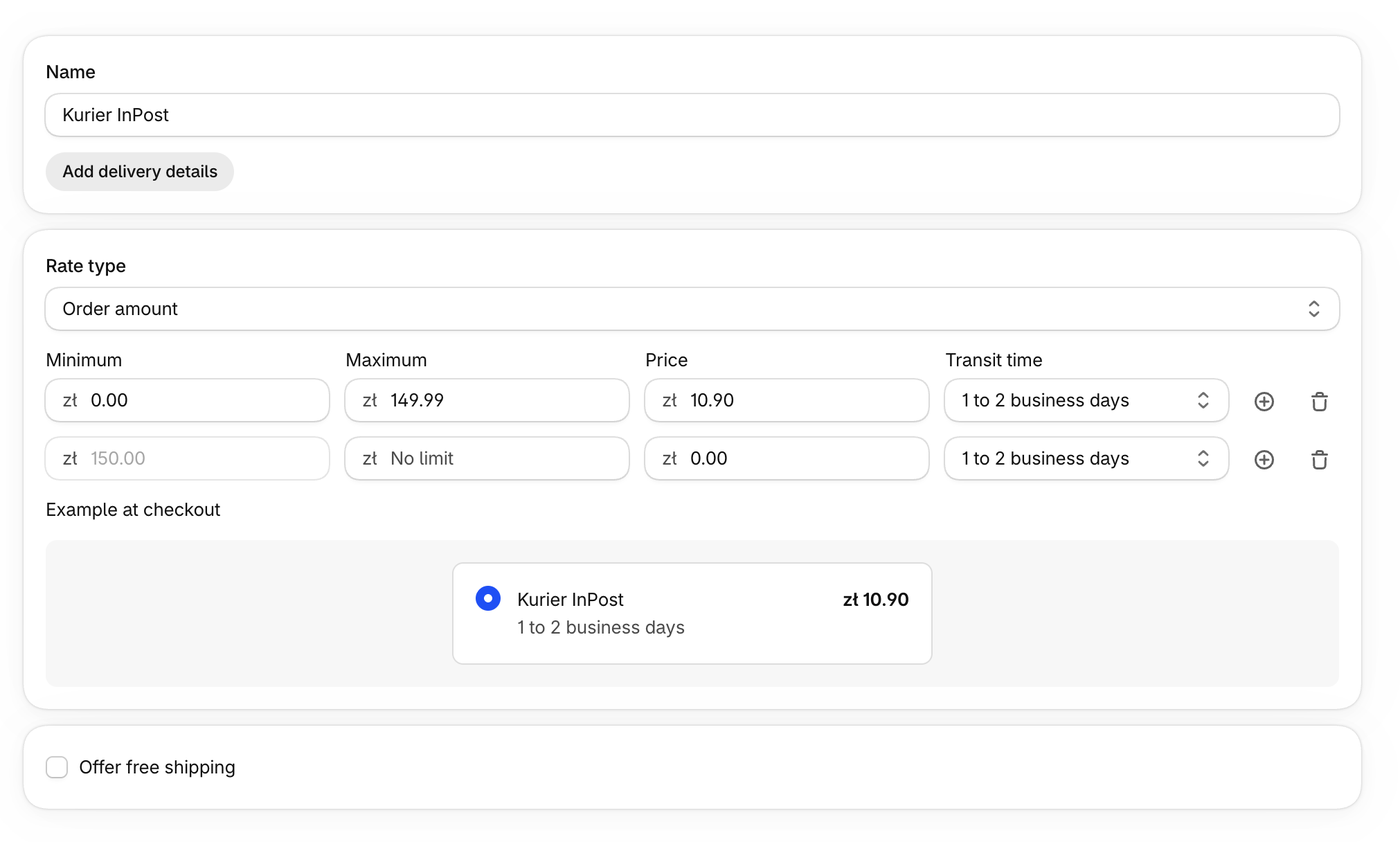Edit the Maximum field showing 149.99
1400x842 pixels.
487,400
